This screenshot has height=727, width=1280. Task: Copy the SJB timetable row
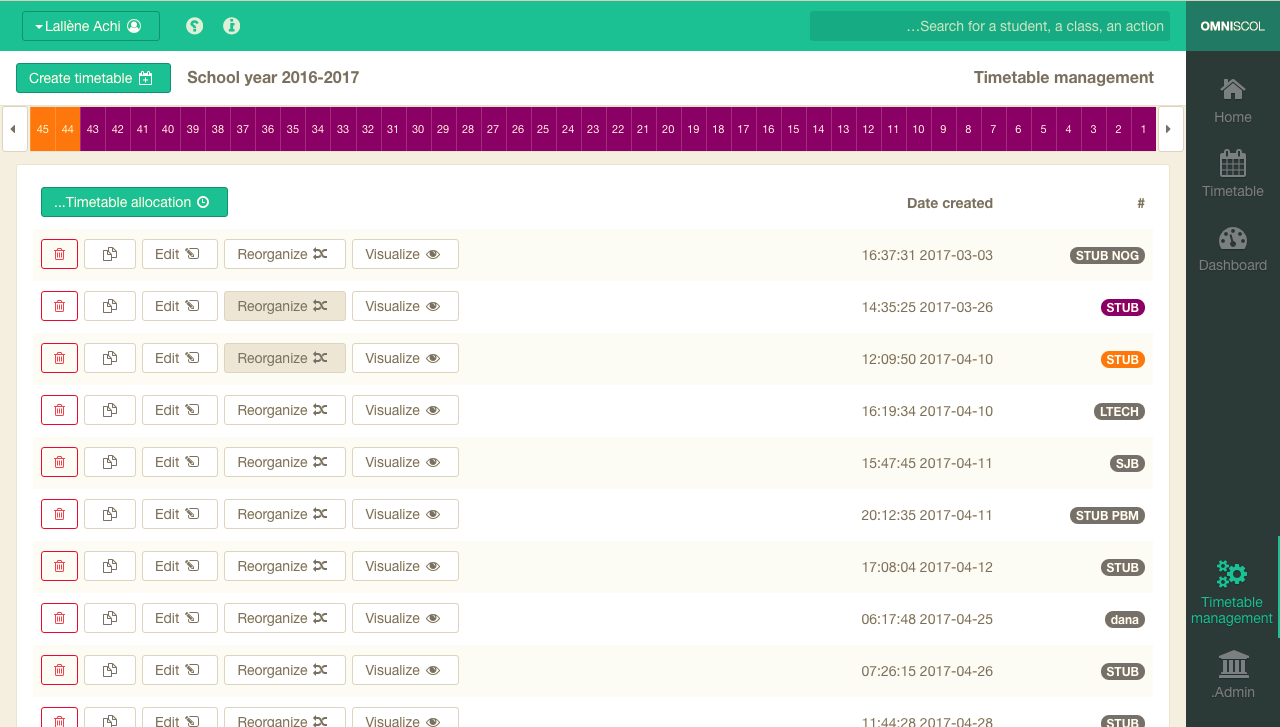[x=110, y=462]
